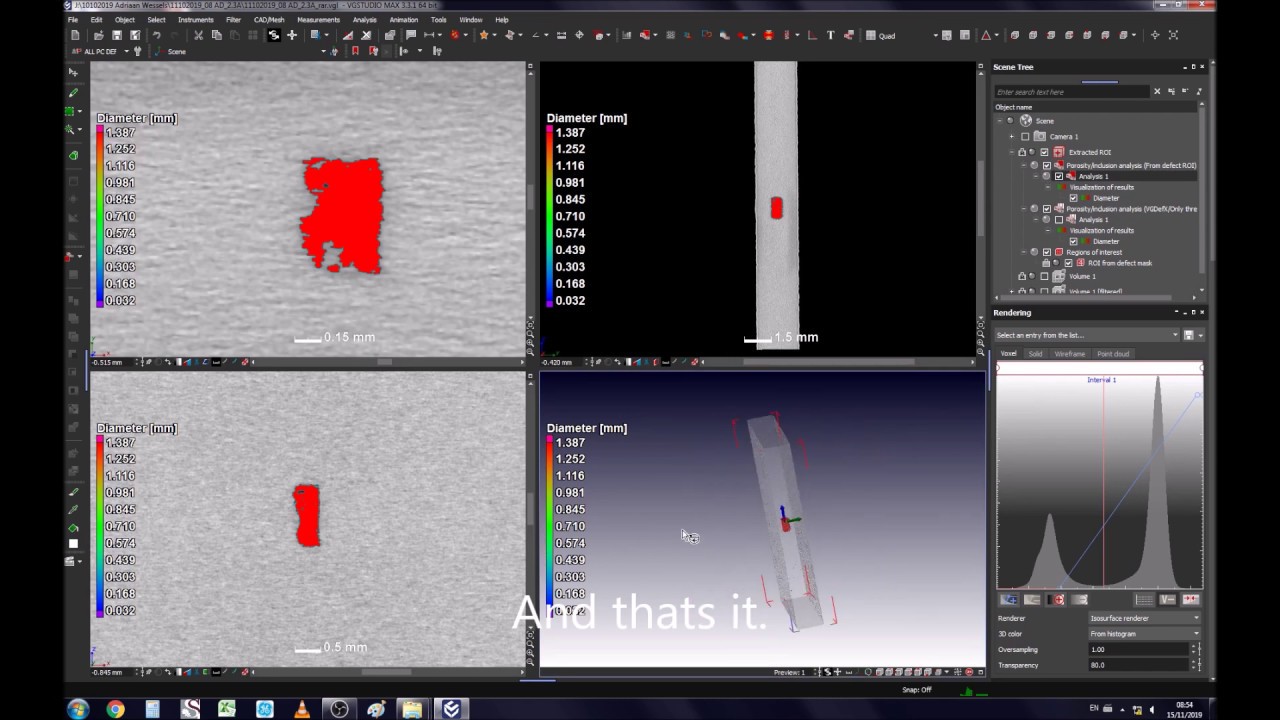This screenshot has width=1280, height=720.
Task: Click the VGSTUDIO MAX taskbar icon
Action: (451, 709)
